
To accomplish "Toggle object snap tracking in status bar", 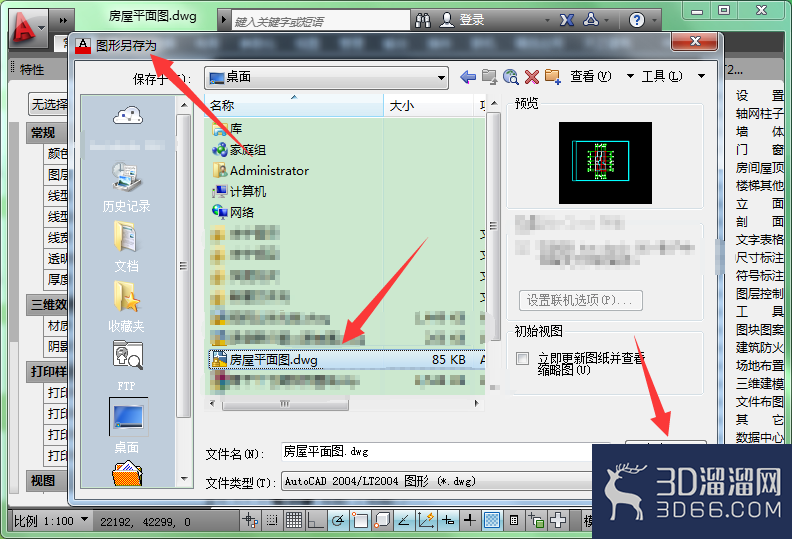I will click(x=404, y=520).
